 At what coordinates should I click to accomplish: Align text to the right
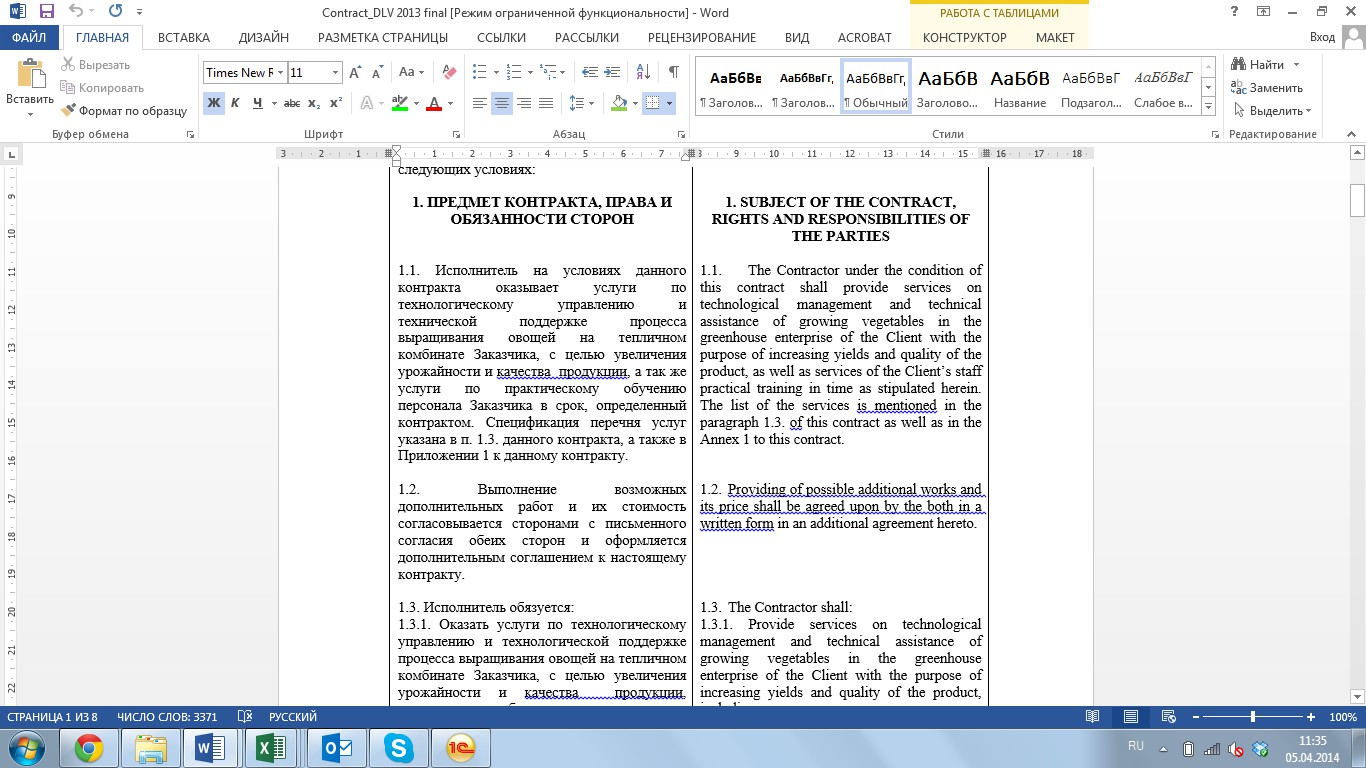click(x=524, y=103)
